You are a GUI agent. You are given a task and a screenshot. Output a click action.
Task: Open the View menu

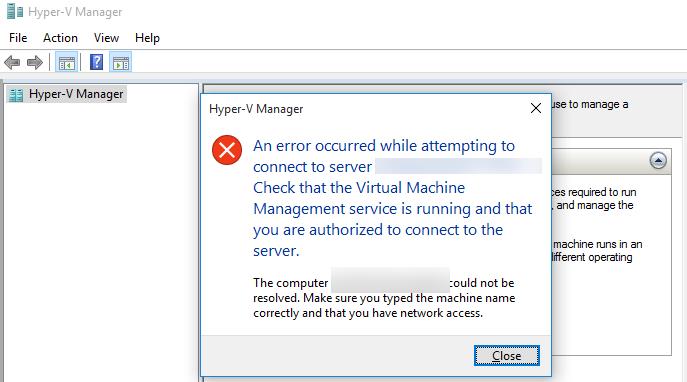(106, 38)
